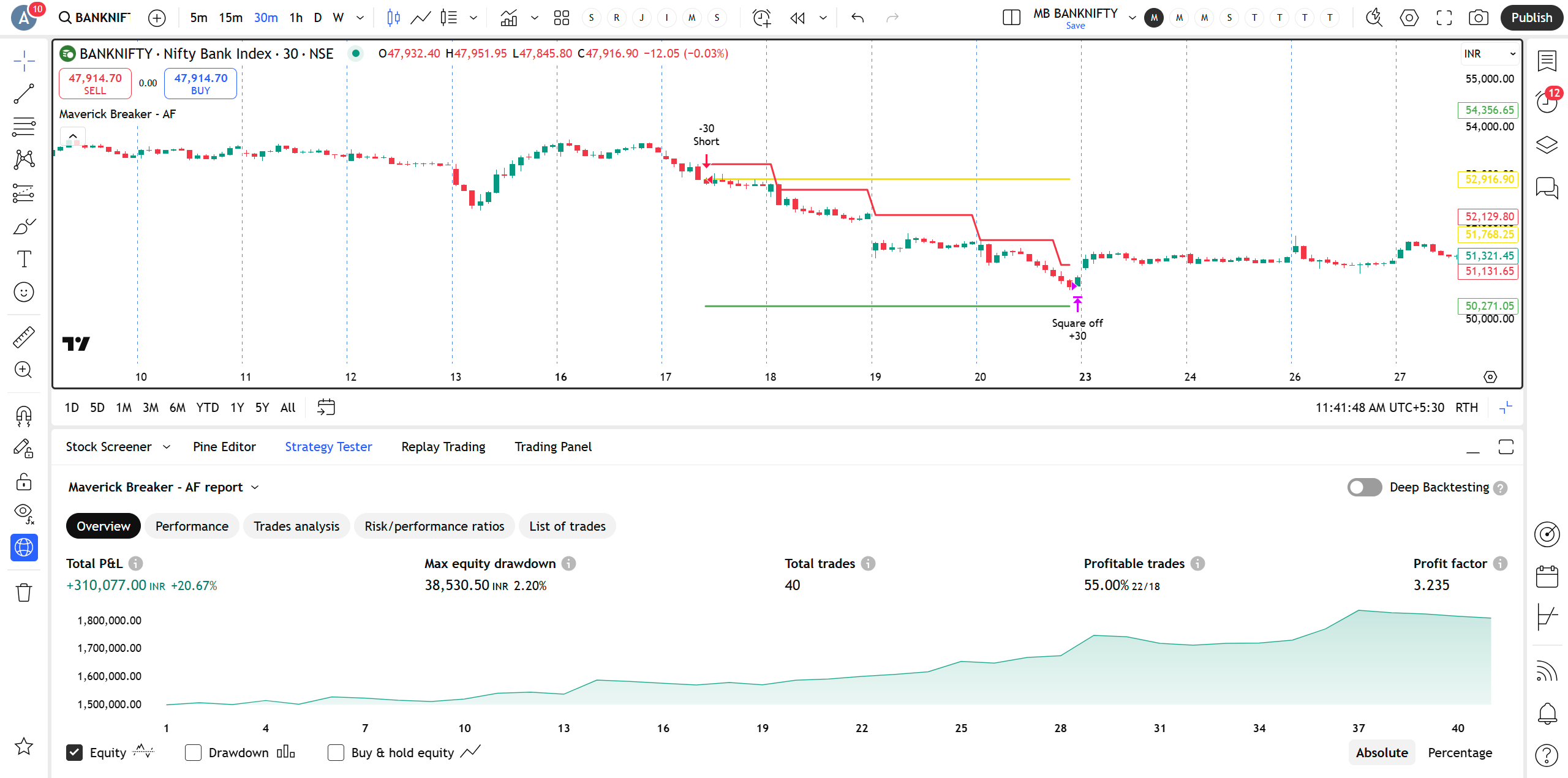Create an alert with the clock icon
The height and width of the screenshot is (778, 1568).
(x=761, y=18)
